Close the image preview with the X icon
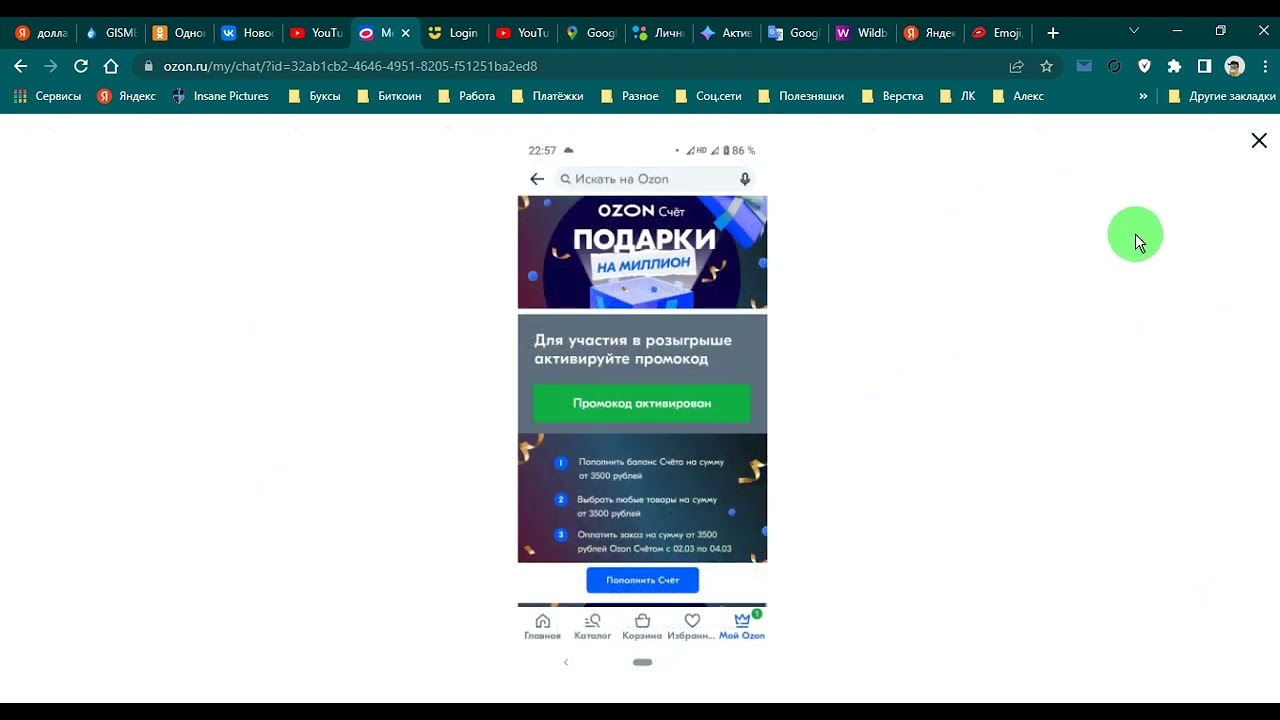This screenshot has width=1280, height=720. 1259,141
